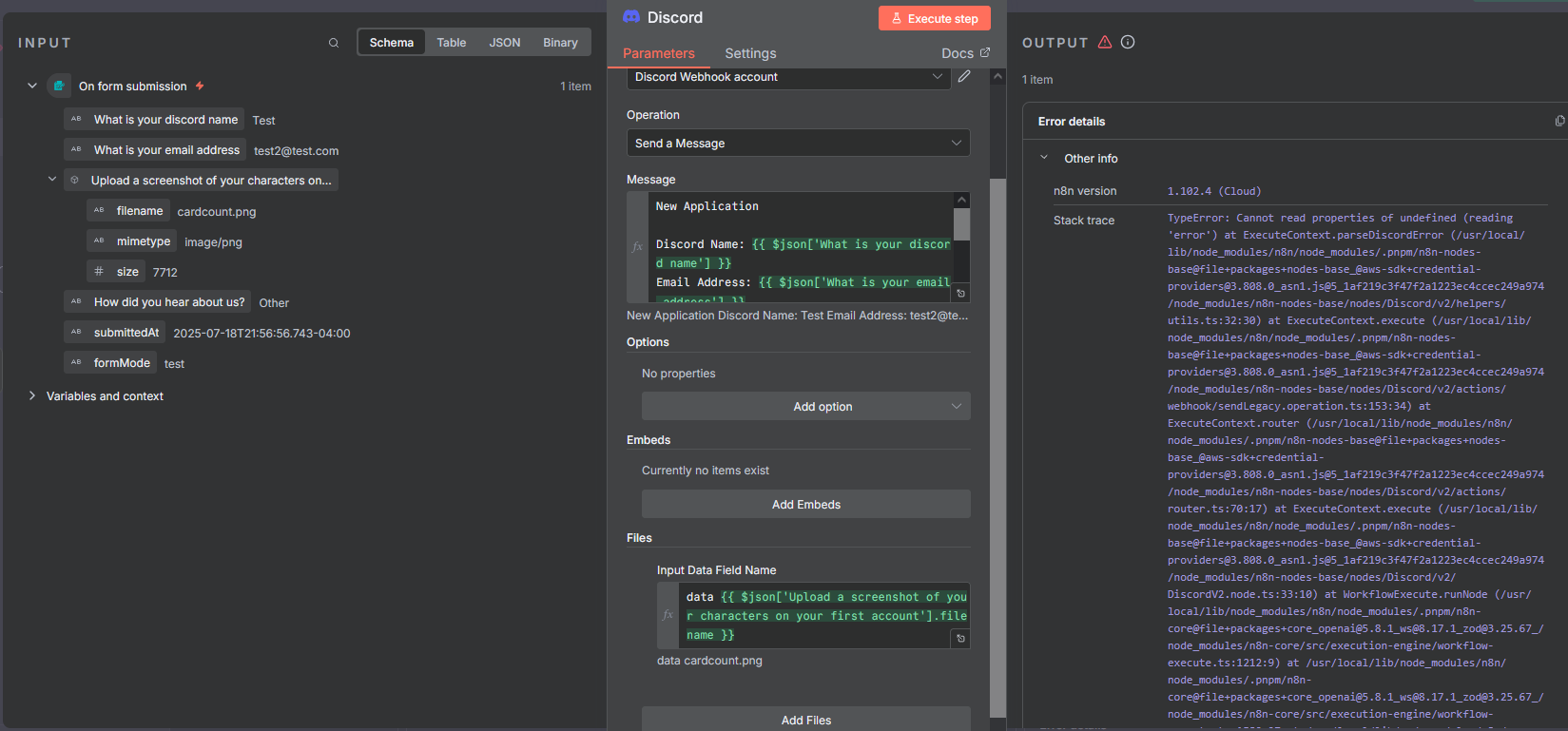Viewport: 1568px width, 731px height.
Task: Click the Discord logo icon
Action: coord(631,17)
